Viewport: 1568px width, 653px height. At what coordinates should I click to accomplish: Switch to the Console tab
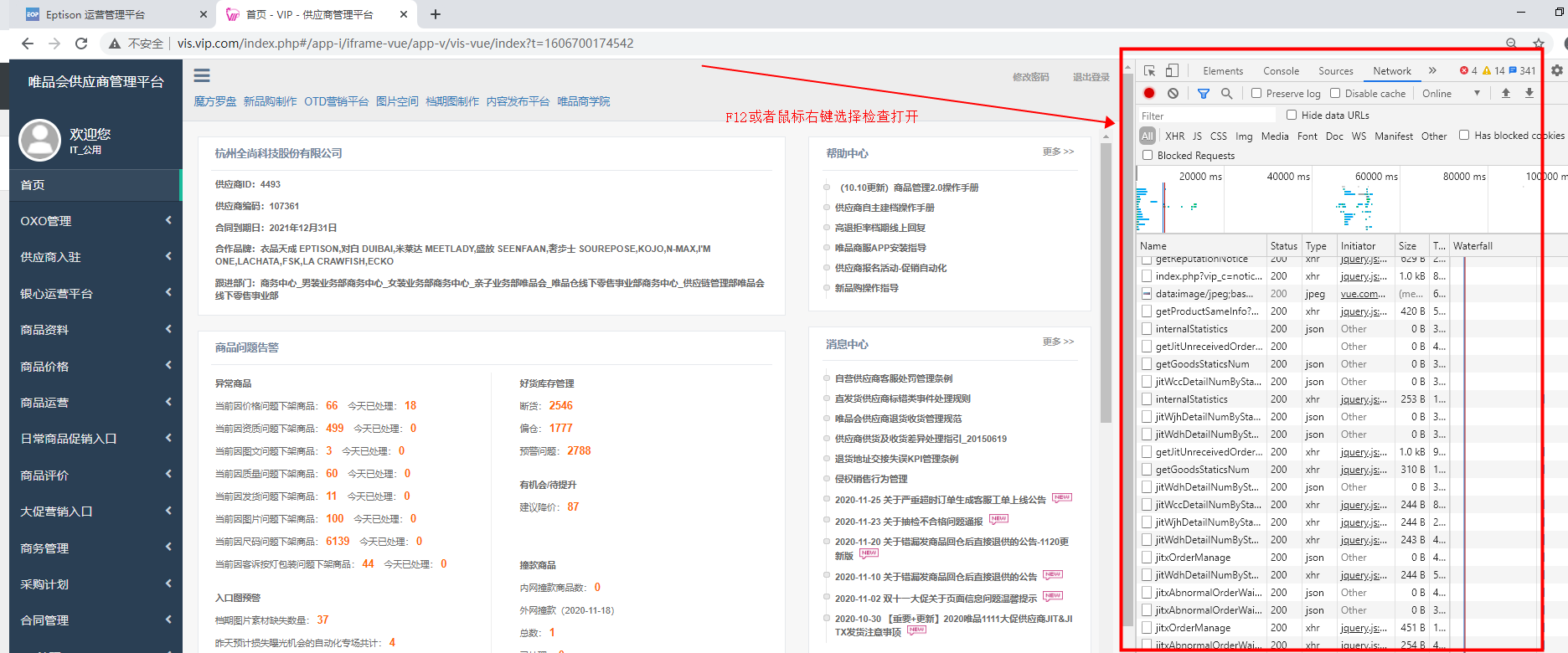1281,71
